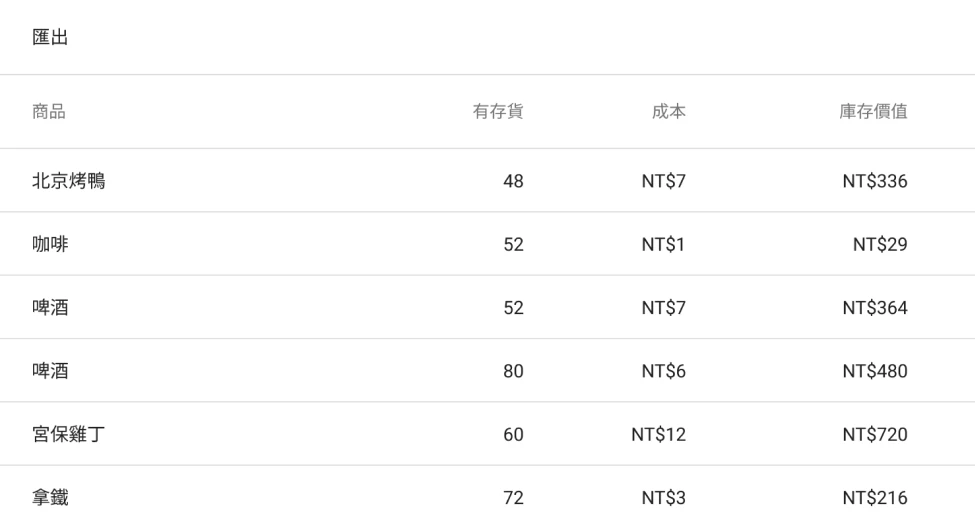Screen dimensions: 975x525
Task: Select the NT$480 inventory value cell
Action: point(875,371)
